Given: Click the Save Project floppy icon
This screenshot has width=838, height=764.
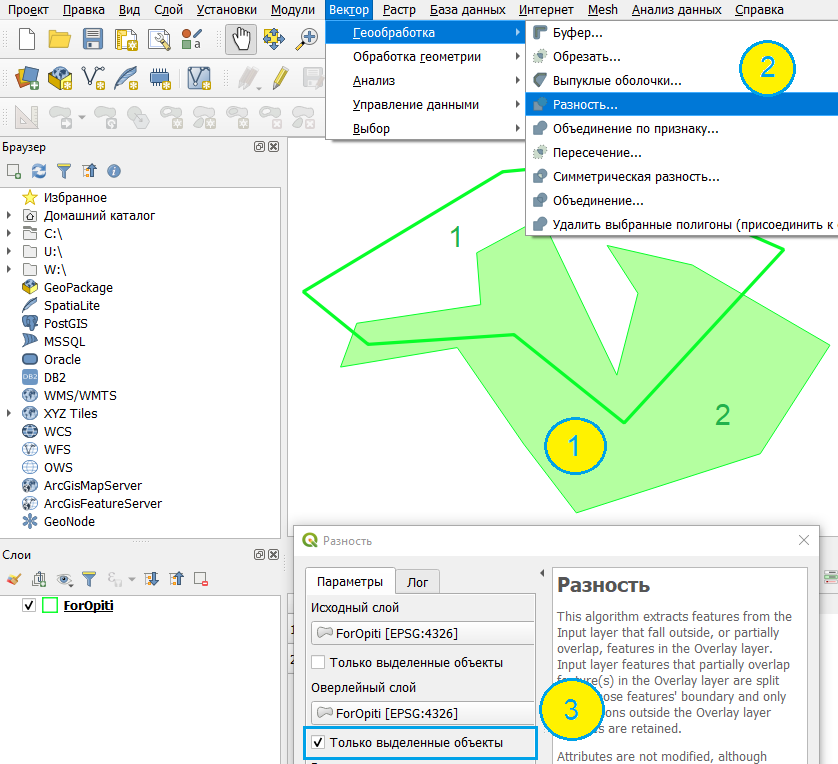Looking at the screenshot, I should pos(93,40).
